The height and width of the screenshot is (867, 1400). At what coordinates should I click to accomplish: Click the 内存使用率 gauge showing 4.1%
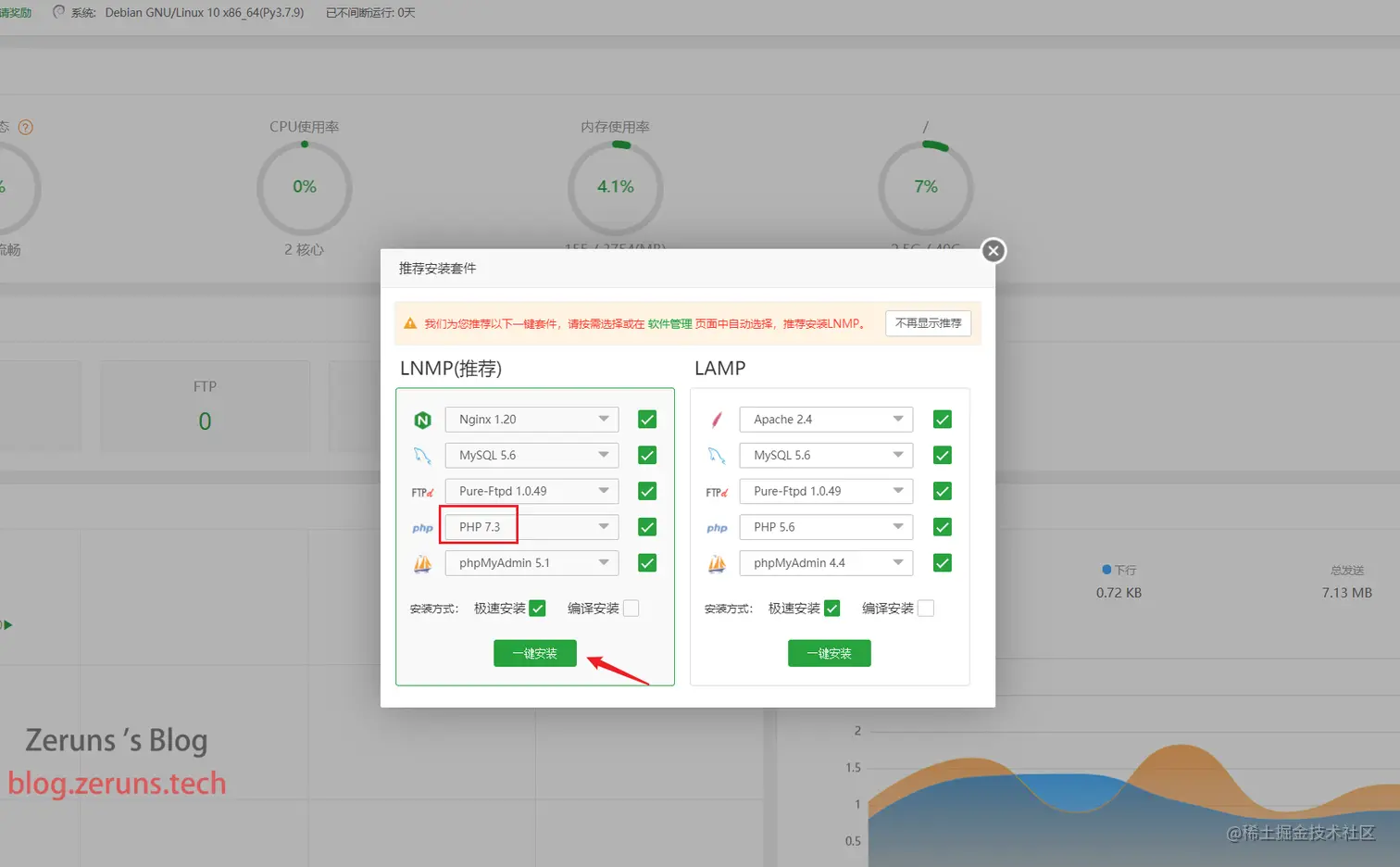(x=616, y=187)
